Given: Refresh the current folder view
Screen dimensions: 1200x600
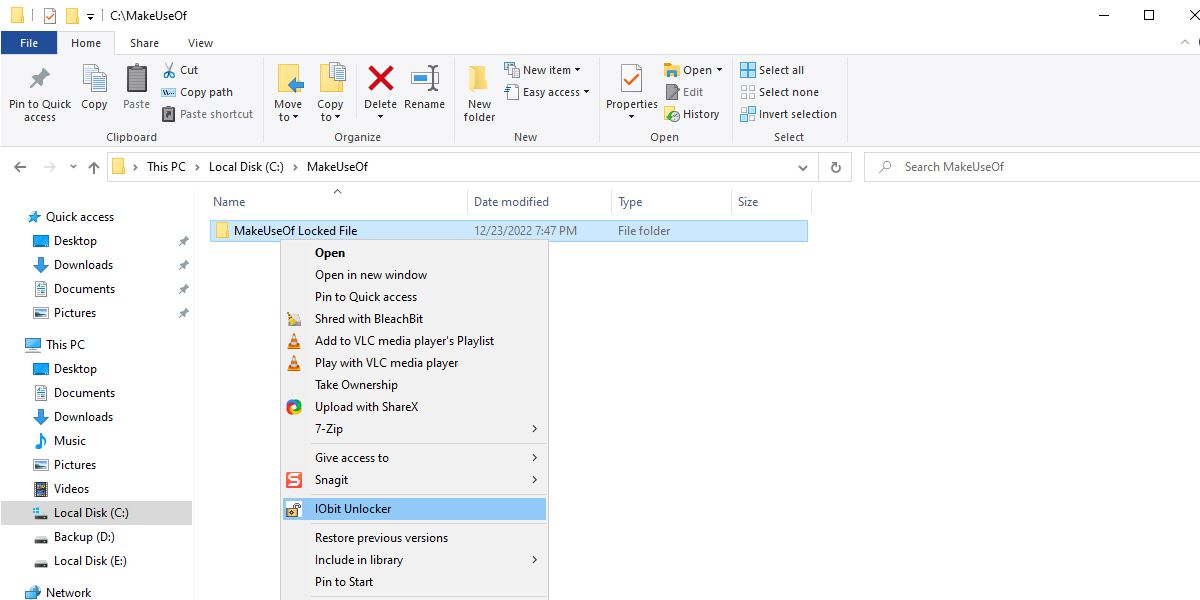Looking at the screenshot, I should point(835,167).
